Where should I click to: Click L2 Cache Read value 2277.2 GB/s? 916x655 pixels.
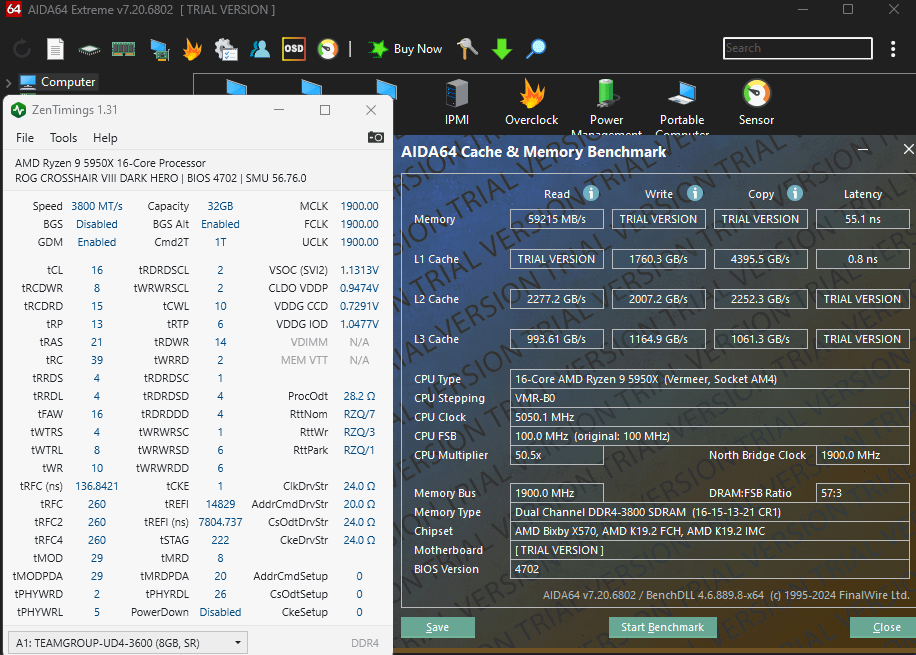(556, 299)
